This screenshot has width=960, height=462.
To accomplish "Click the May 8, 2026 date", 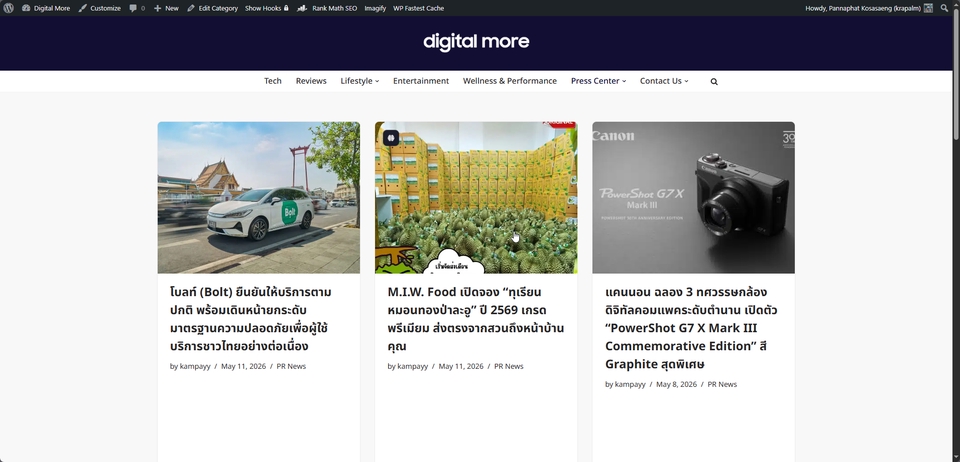I will [x=677, y=384].
